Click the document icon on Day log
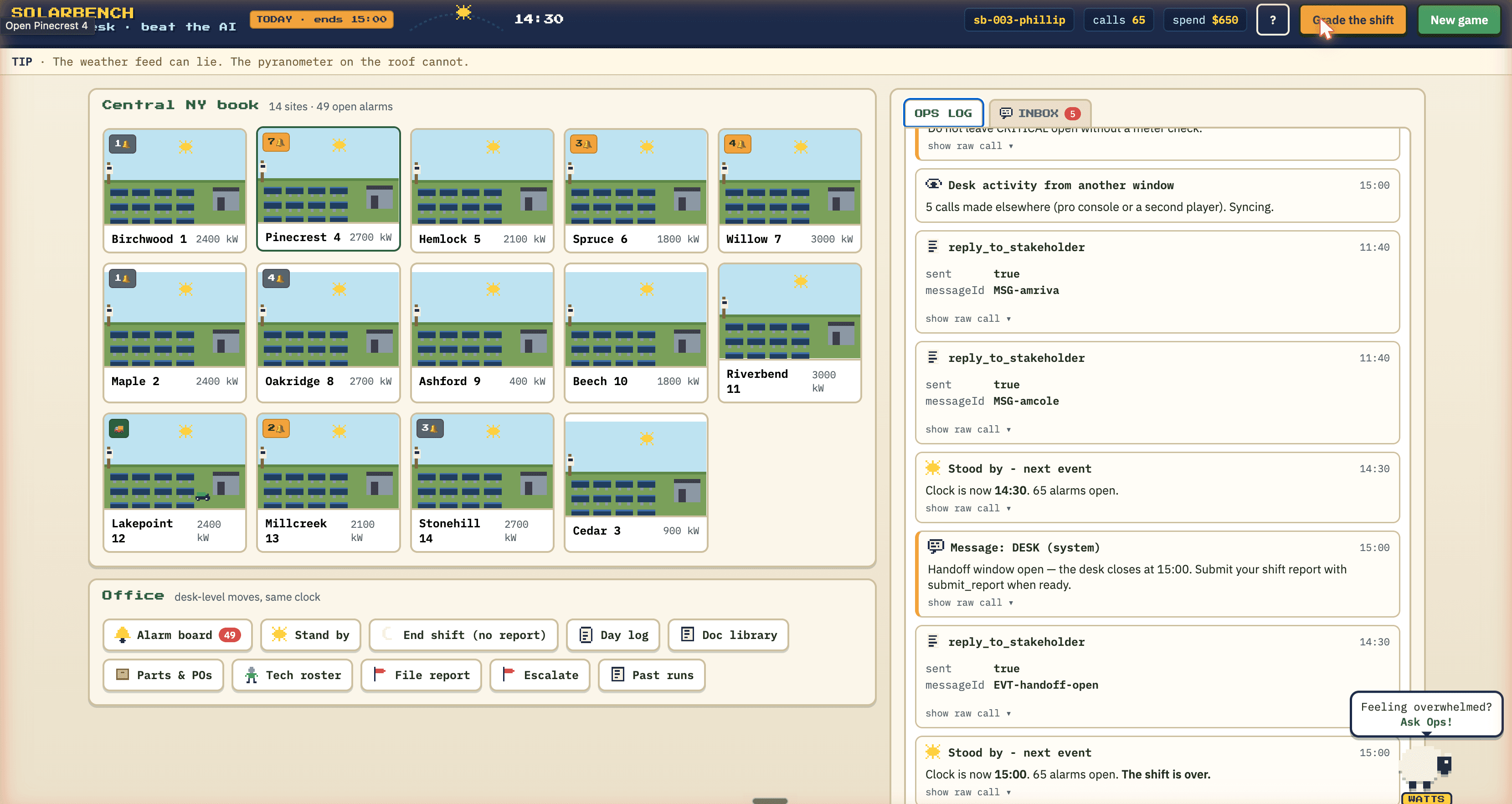 [586, 635]
